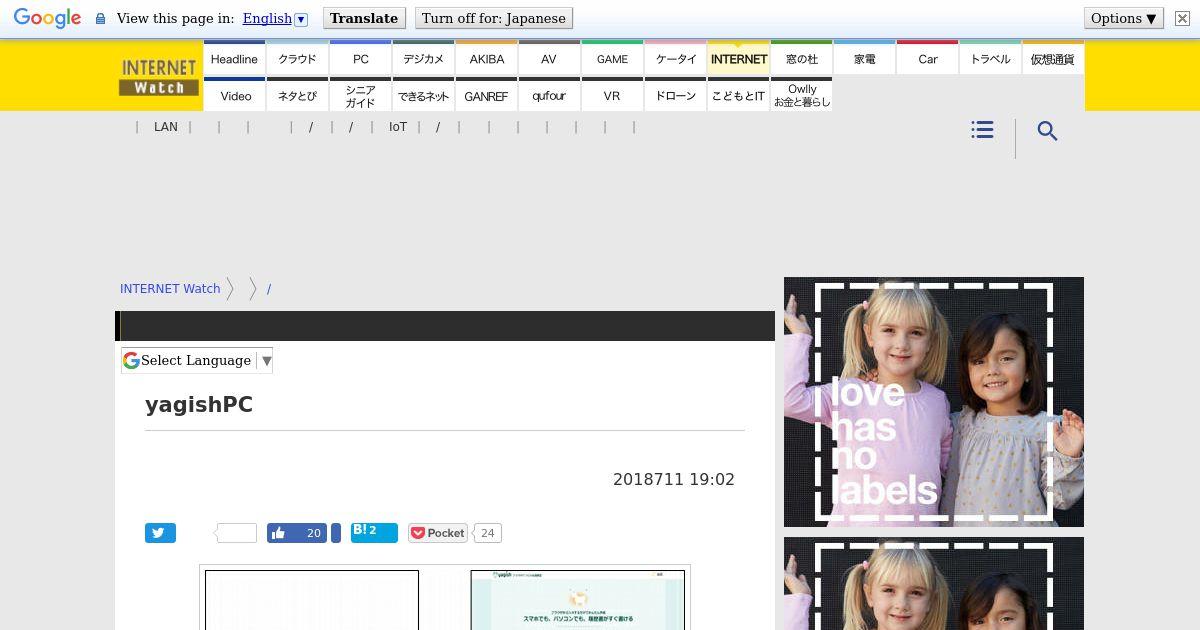This screenshot has width=1200, height=630.
Task: Open the ドローン tab
Action: point(675,95)
